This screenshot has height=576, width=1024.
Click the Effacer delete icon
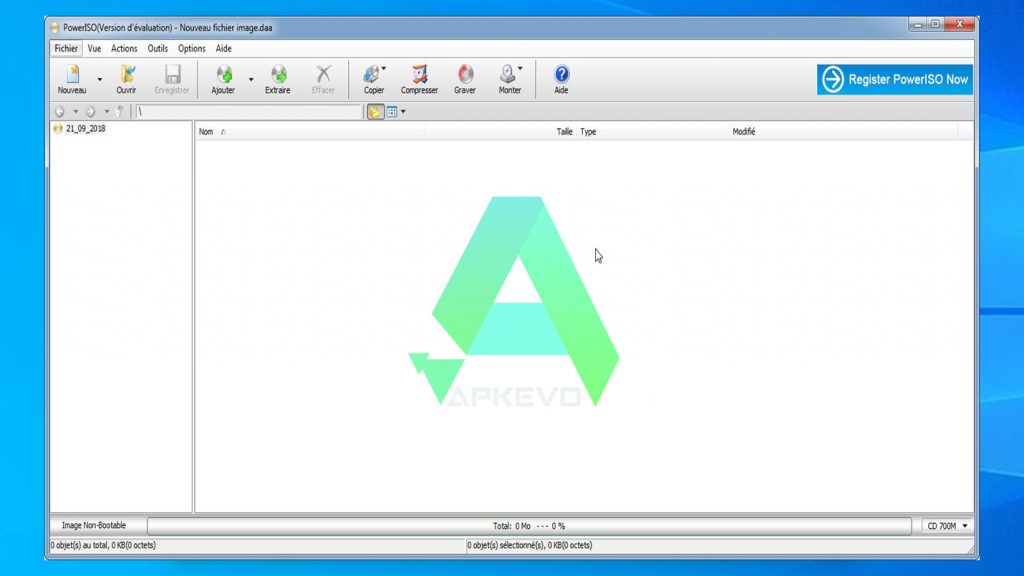[x=323, y=74]
